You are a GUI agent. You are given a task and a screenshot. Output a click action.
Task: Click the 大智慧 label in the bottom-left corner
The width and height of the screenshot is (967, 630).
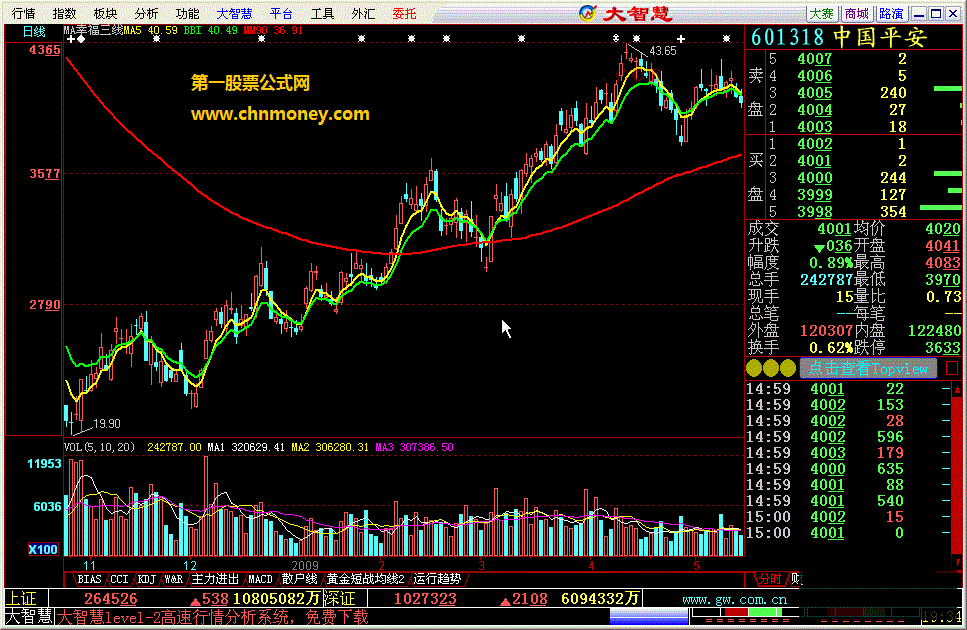29,616
